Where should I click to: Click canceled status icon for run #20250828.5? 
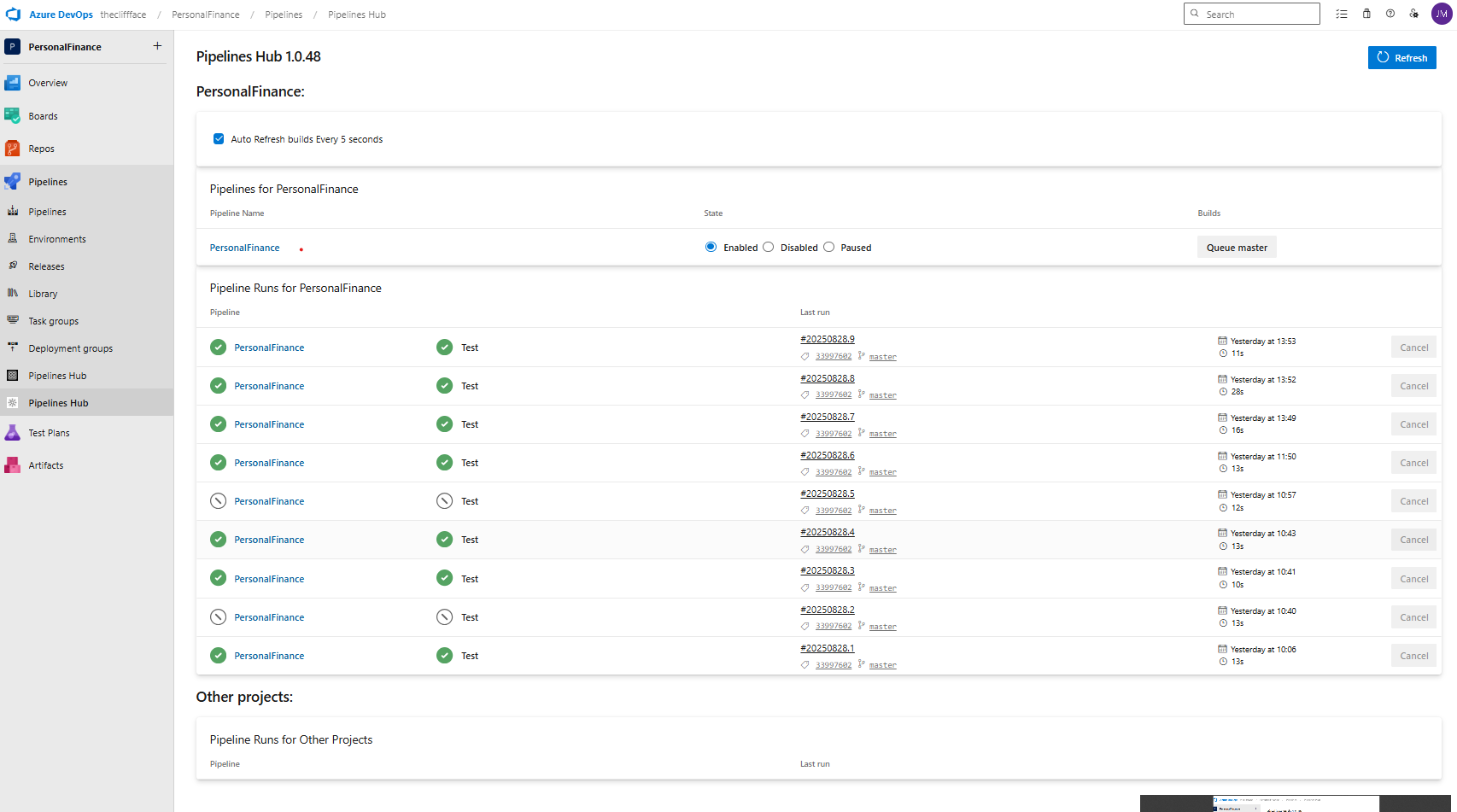click(219, 501)
